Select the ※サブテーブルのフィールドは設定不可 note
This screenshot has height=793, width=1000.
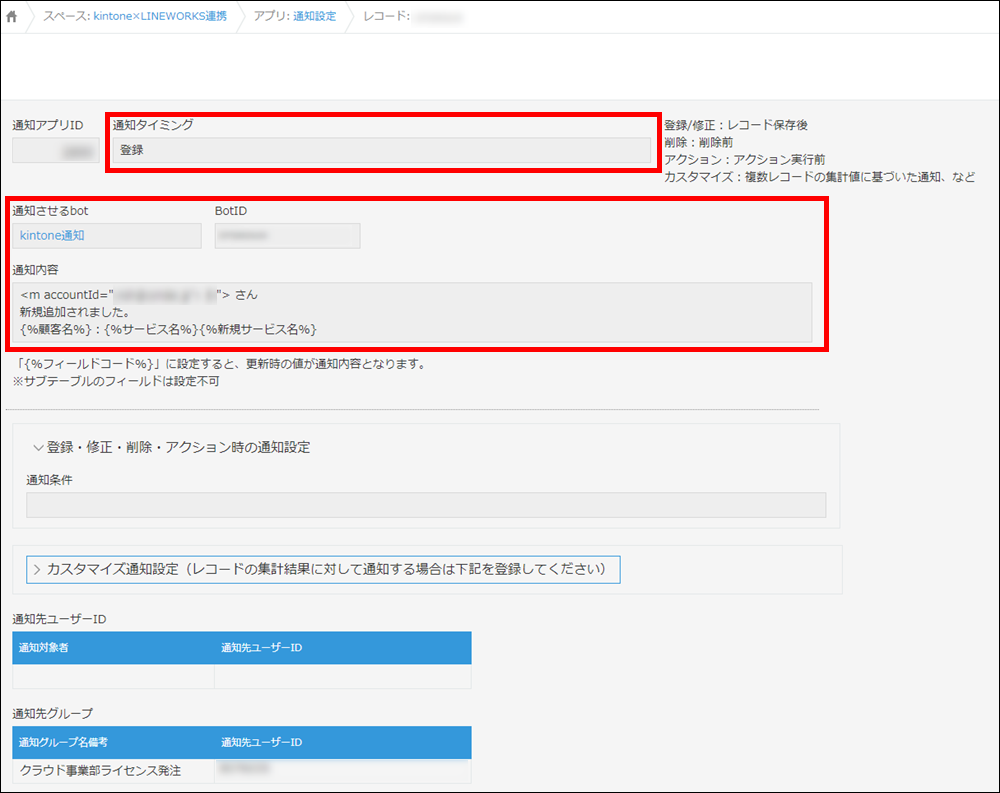tap(116, 381)
